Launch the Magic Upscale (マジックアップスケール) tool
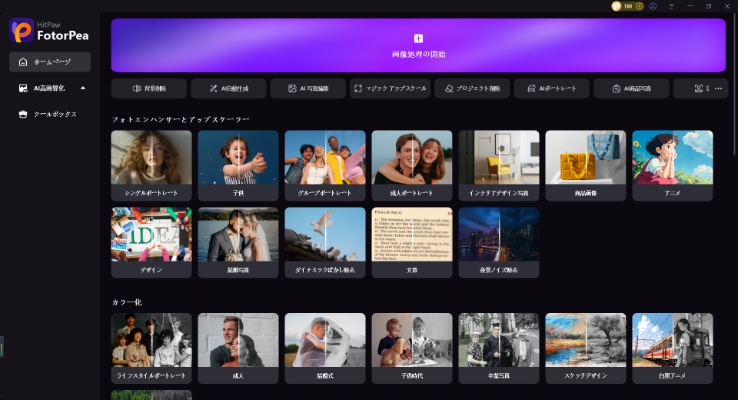This screenshot has width=738, height=400. [390, 88]
